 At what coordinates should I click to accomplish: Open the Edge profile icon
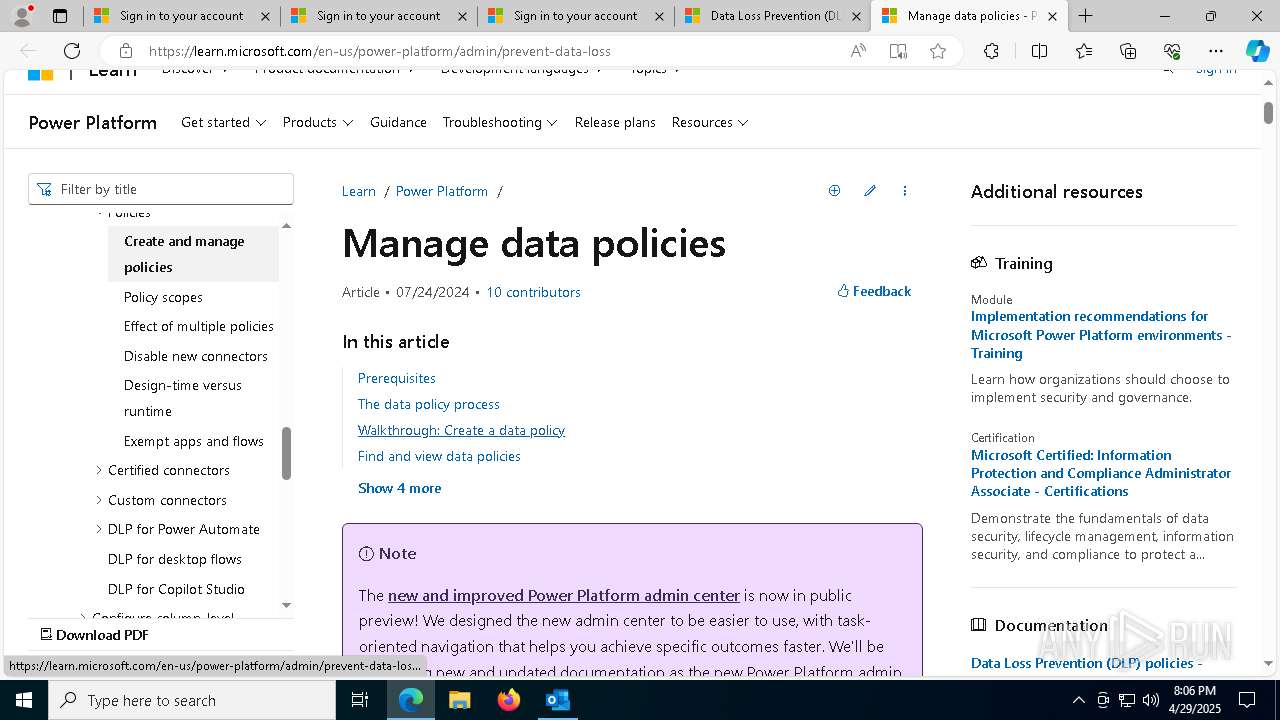pos(22,16)
